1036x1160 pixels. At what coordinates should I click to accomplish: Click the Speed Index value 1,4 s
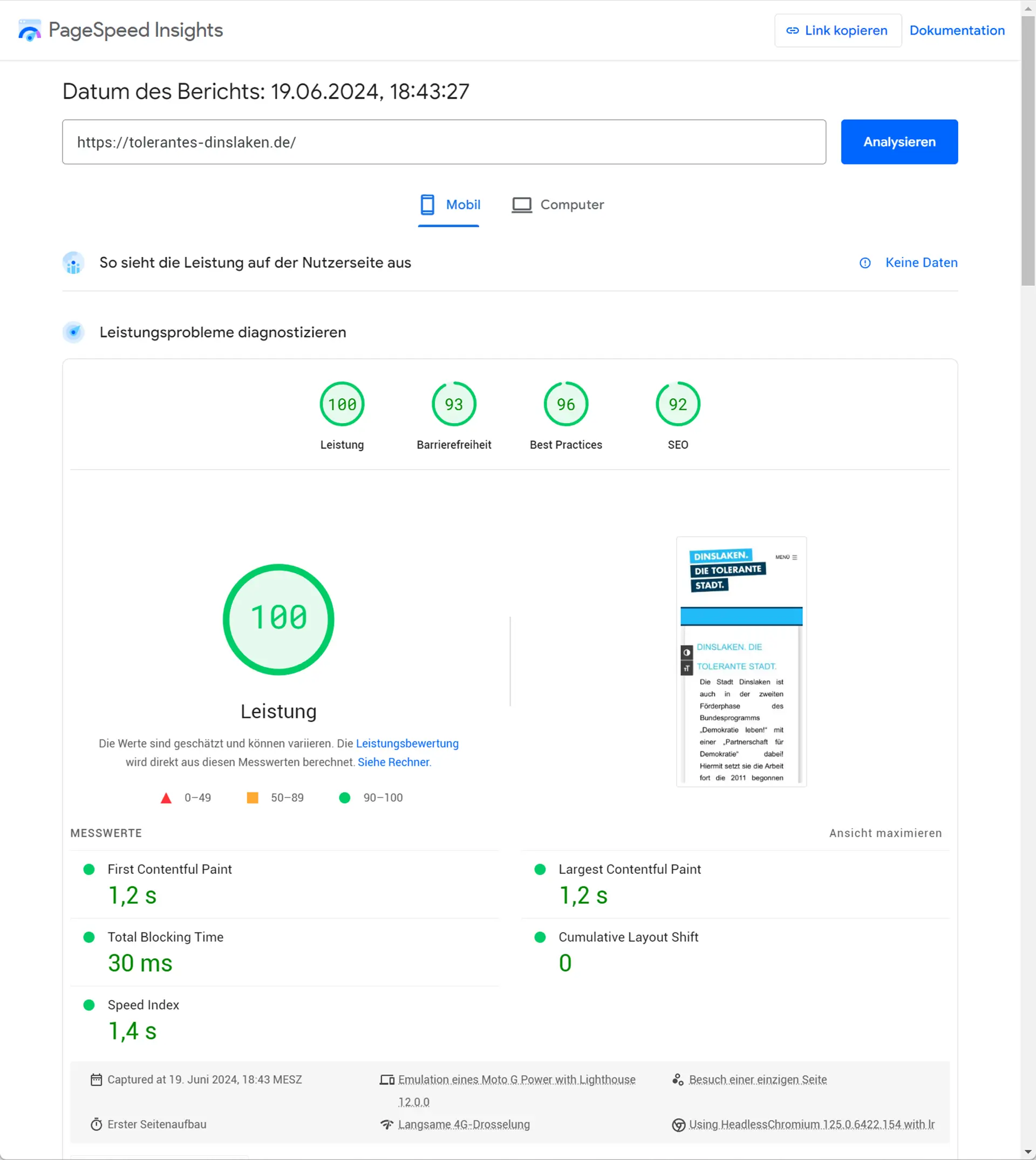coord(132,1032)
